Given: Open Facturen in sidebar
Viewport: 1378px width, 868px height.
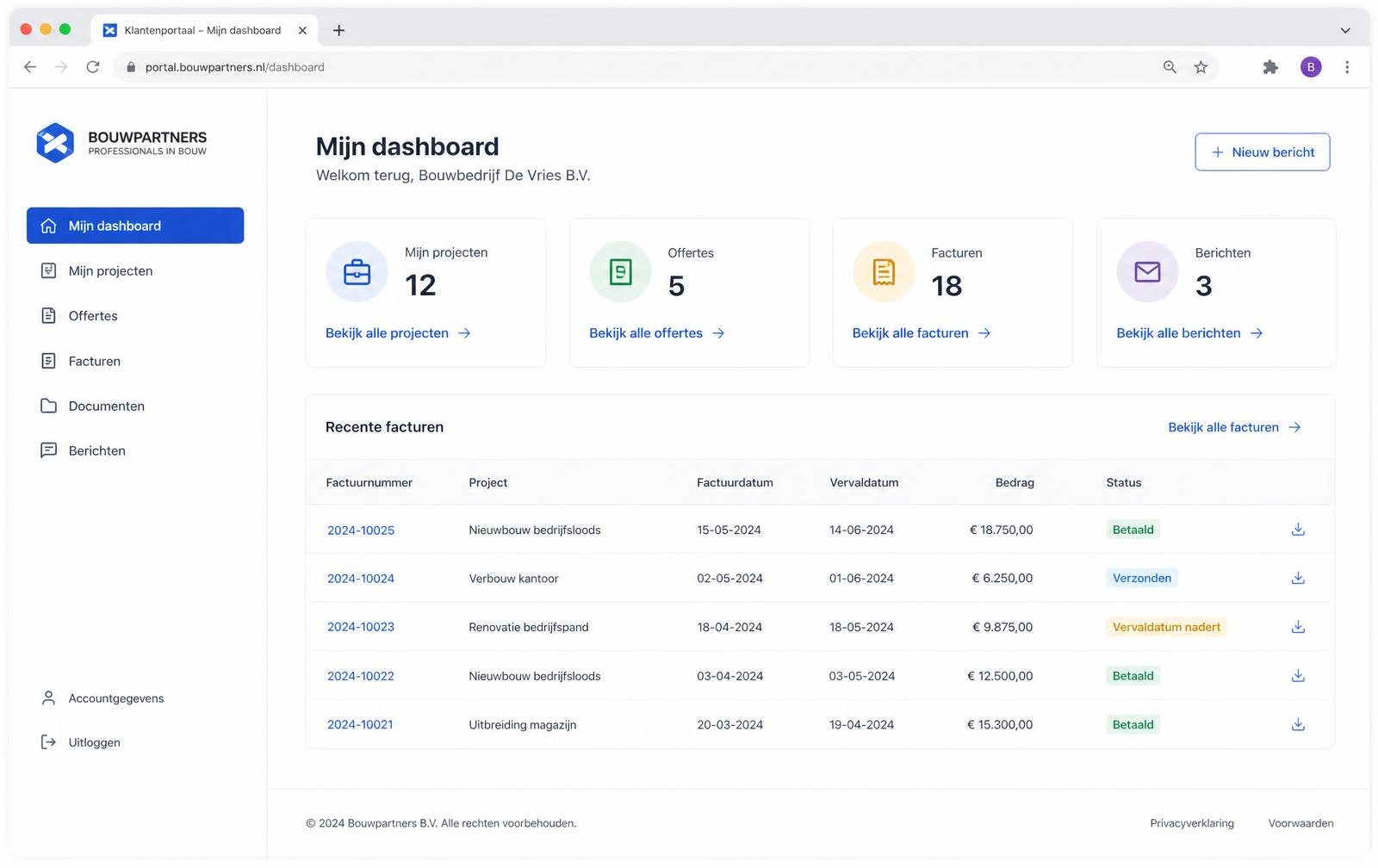Looking at the screenshot, I should click(135, 361).
